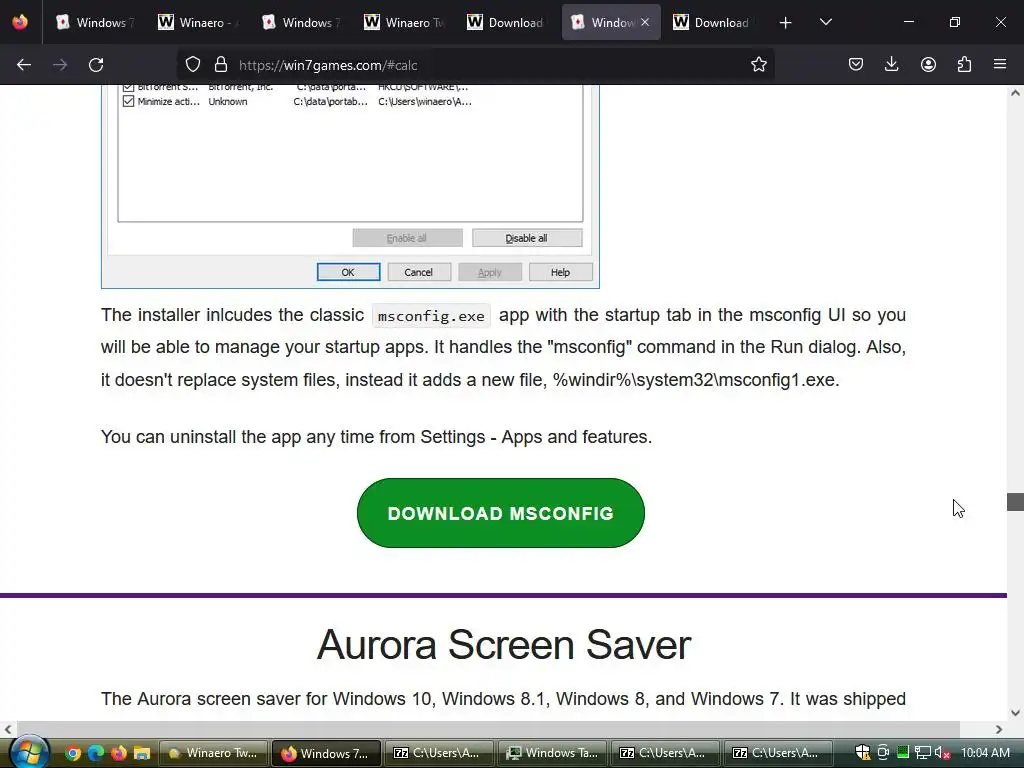Switch to the Windows 7... Firefox taskbar button
The height and width of the screenshot is (768, 1024).
326,753
